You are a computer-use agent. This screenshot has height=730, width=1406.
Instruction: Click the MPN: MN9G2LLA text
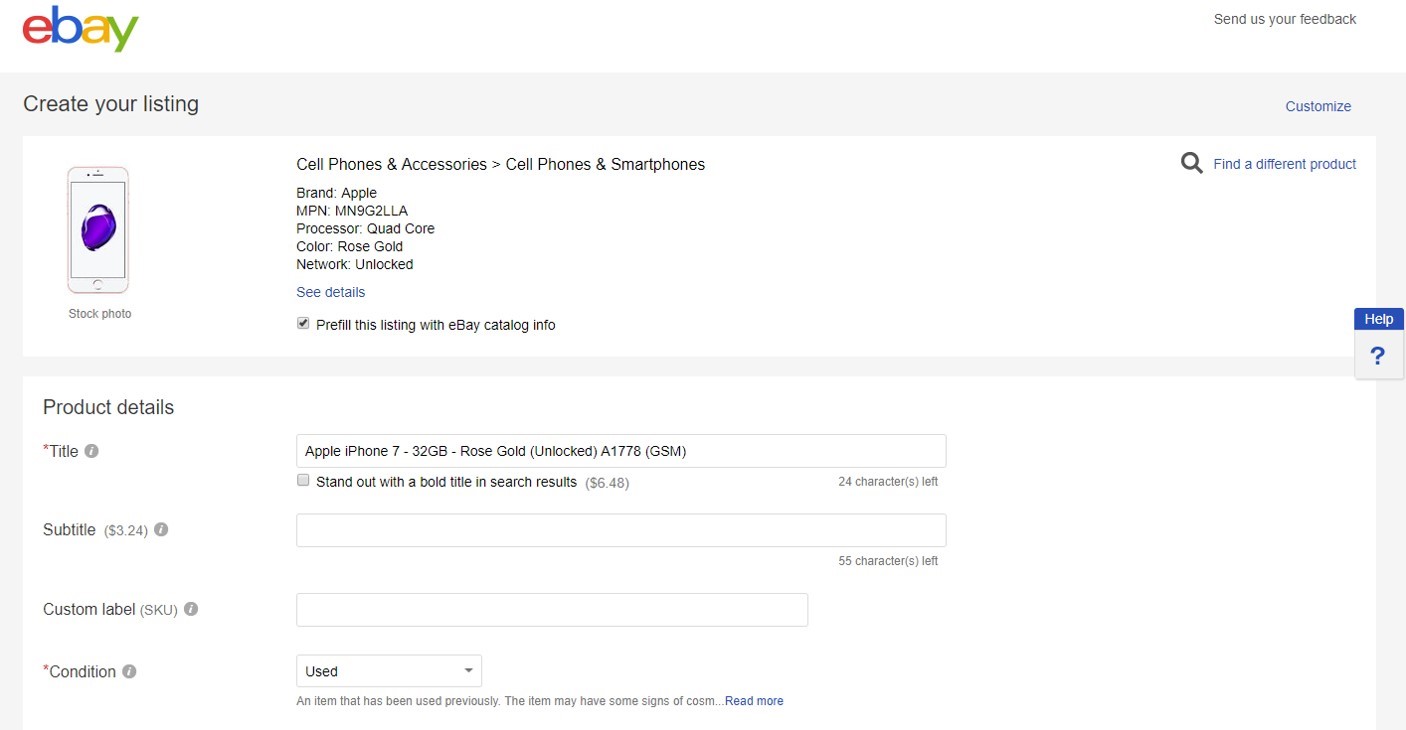(352, 211)
